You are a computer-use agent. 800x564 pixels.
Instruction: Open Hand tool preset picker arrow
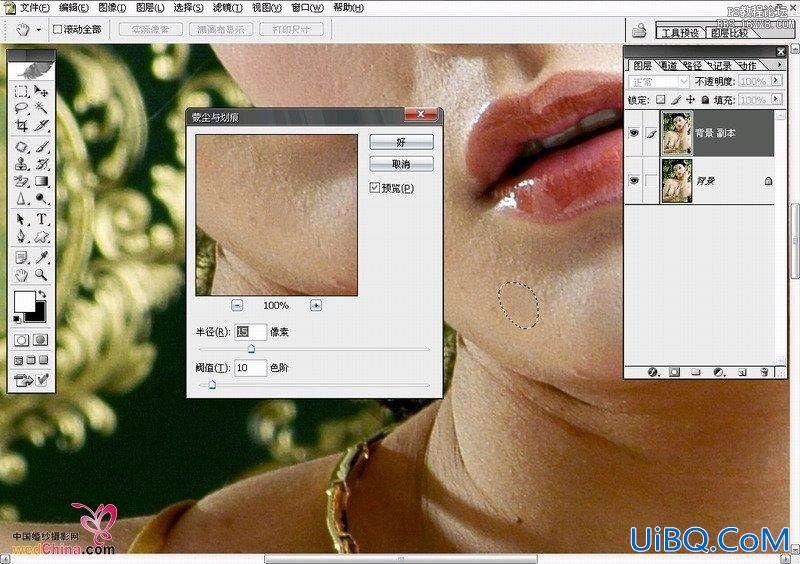[x=38, y=30]
